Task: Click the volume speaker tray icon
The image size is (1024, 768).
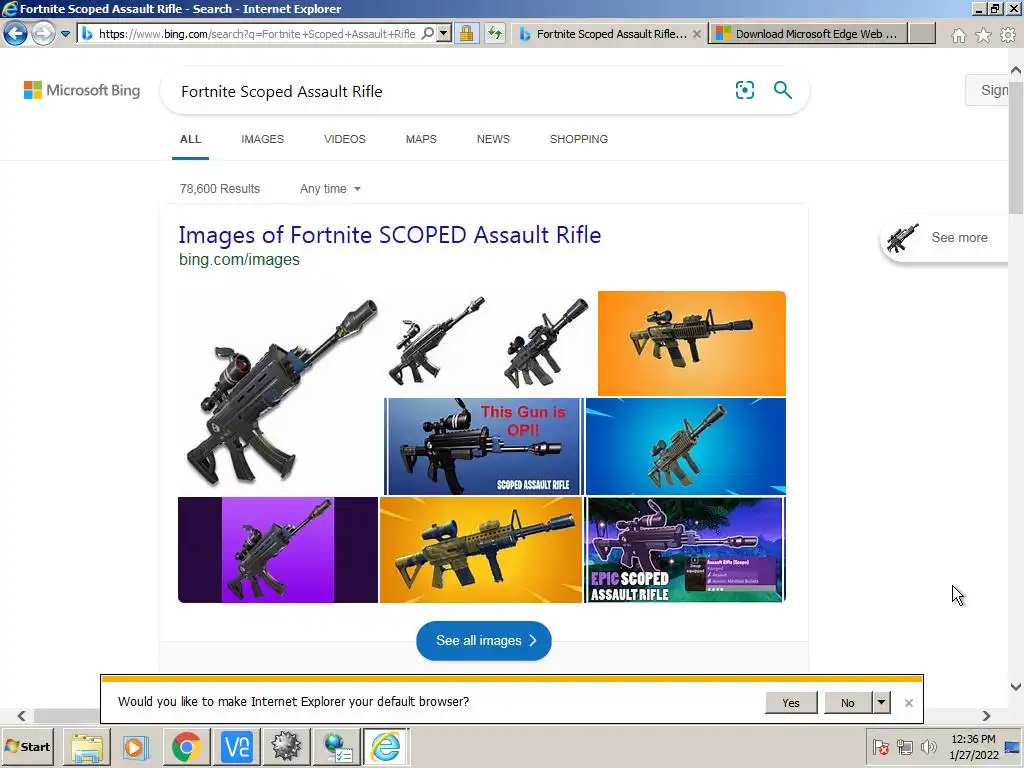Action: click(928, 746)
